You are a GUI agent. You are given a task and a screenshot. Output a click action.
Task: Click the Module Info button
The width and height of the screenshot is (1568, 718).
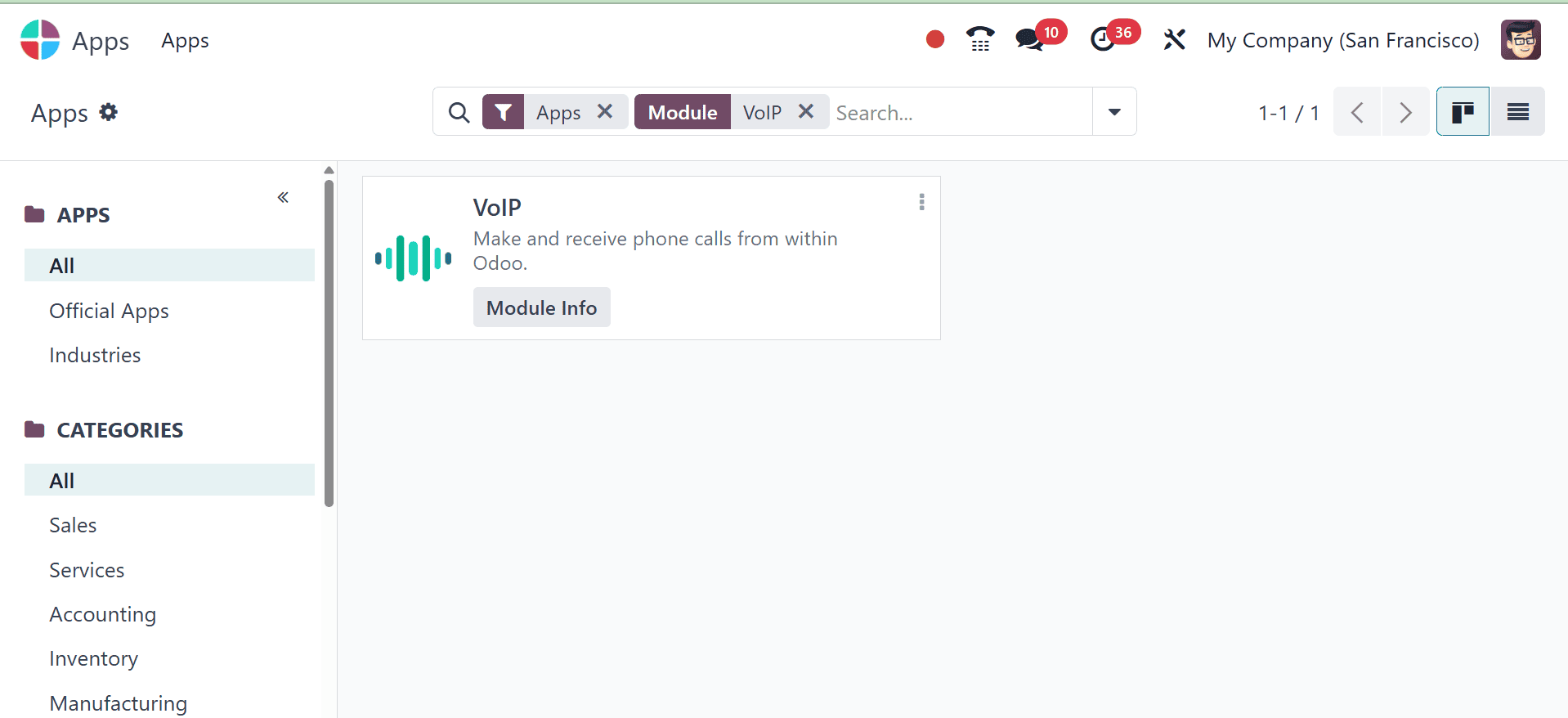541,307
